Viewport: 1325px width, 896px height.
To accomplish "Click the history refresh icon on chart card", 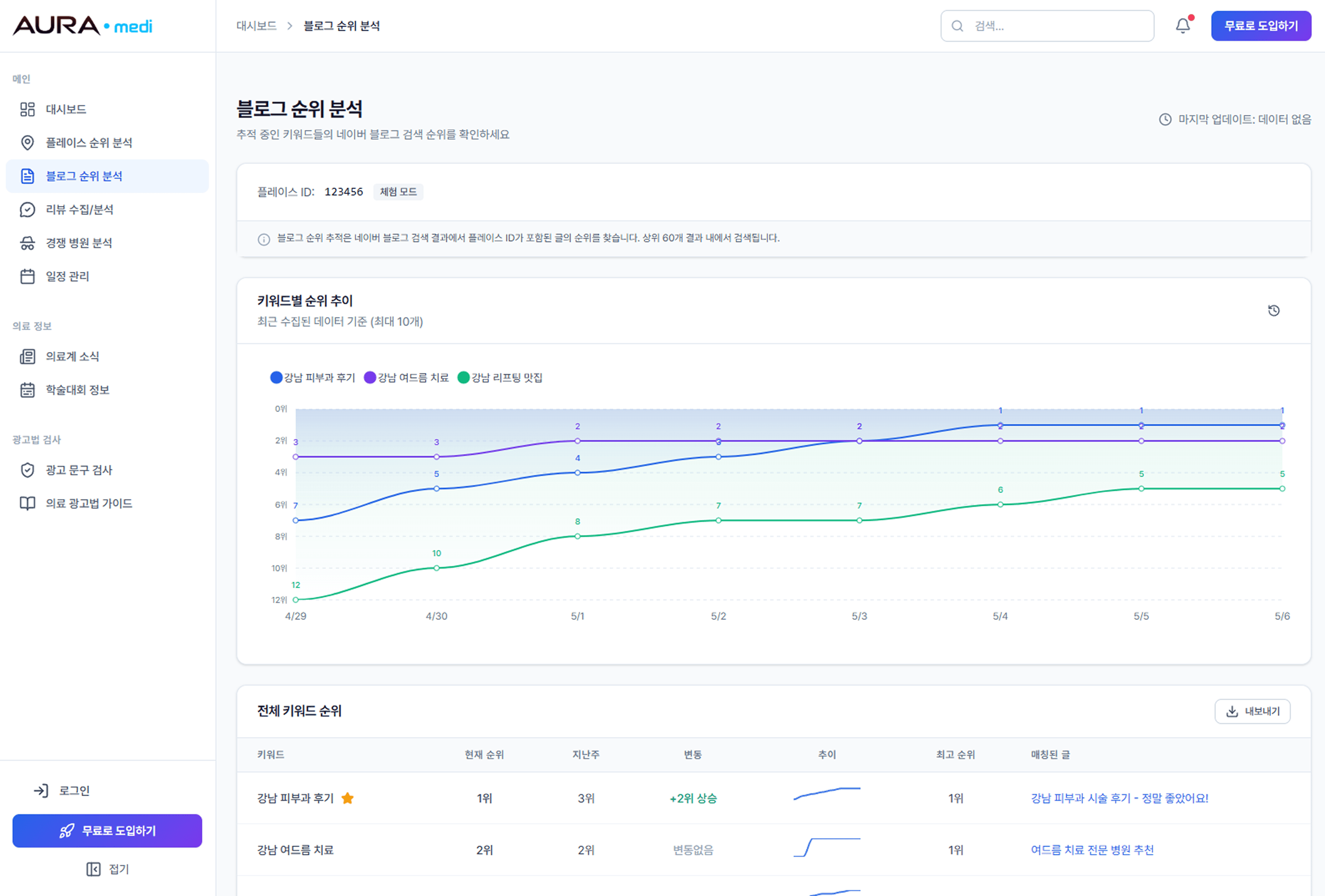I will tap(1274, 311).
